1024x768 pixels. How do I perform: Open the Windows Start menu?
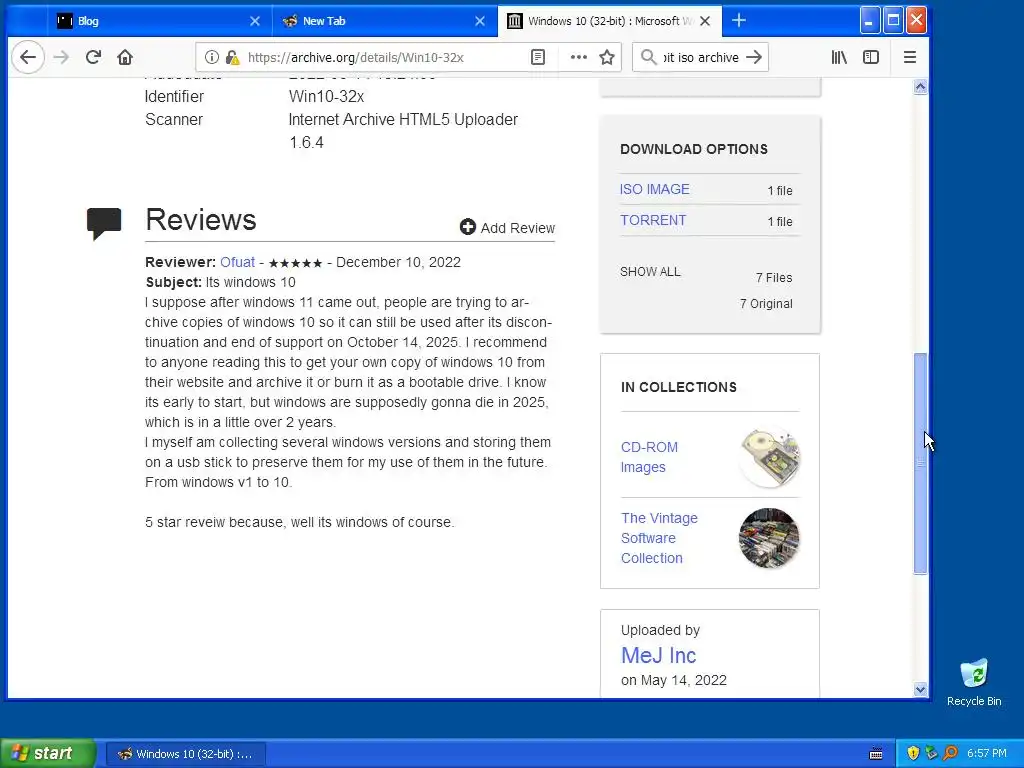coord(48,753)
